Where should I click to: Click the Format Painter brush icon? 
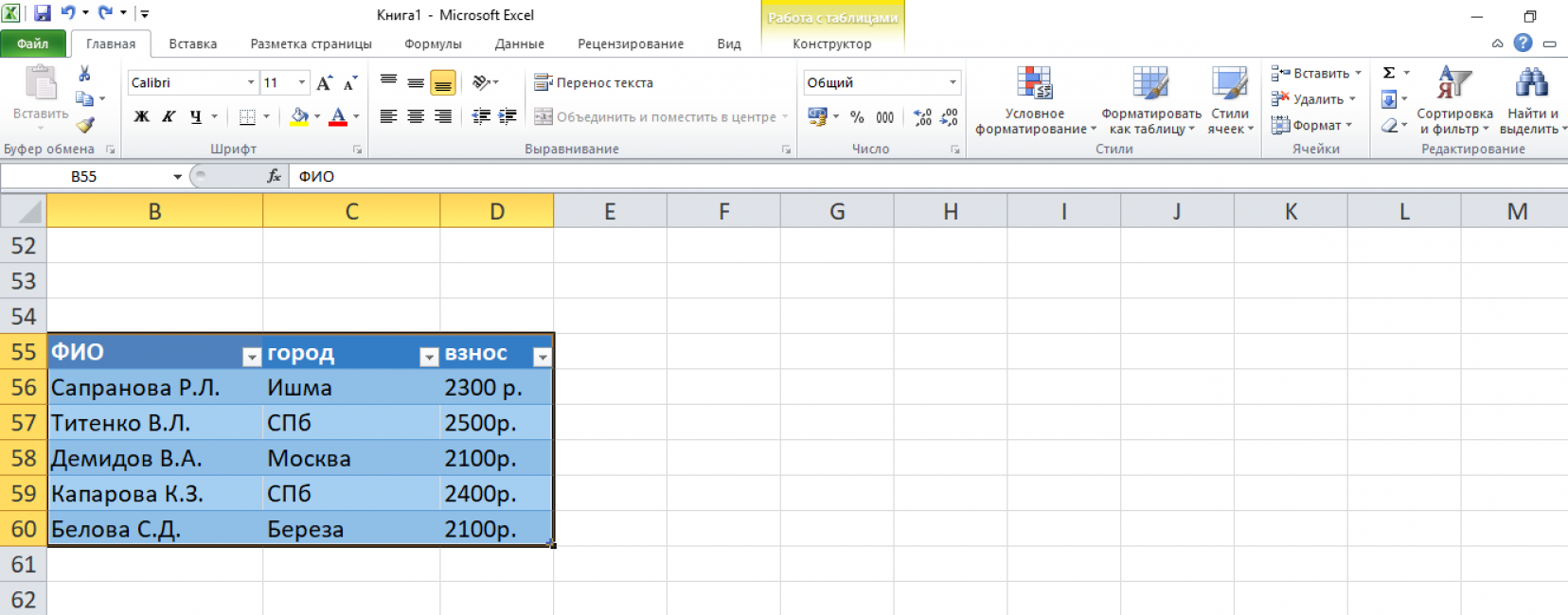pos(85,124)
